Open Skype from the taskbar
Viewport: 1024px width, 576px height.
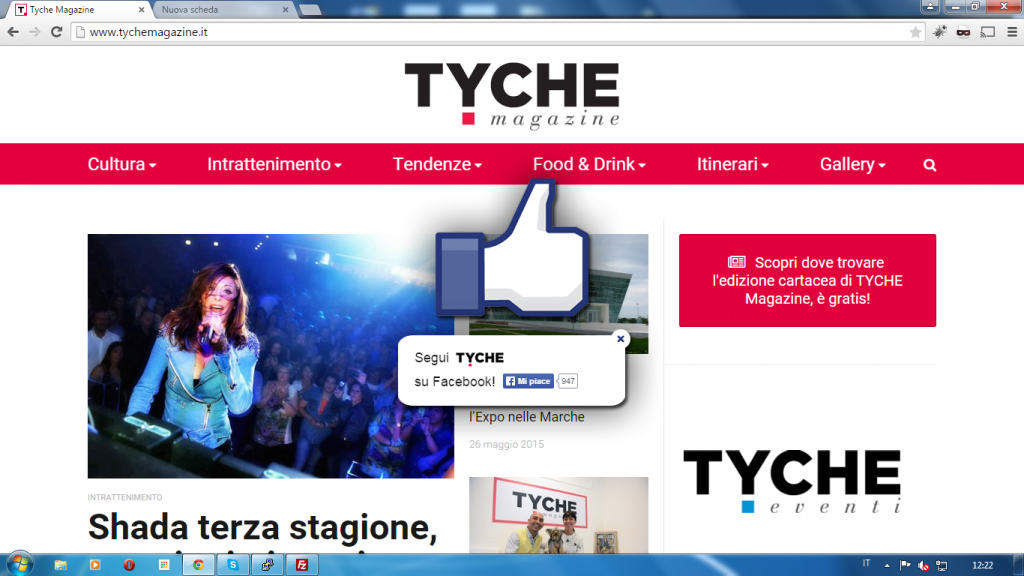point(233,565)
